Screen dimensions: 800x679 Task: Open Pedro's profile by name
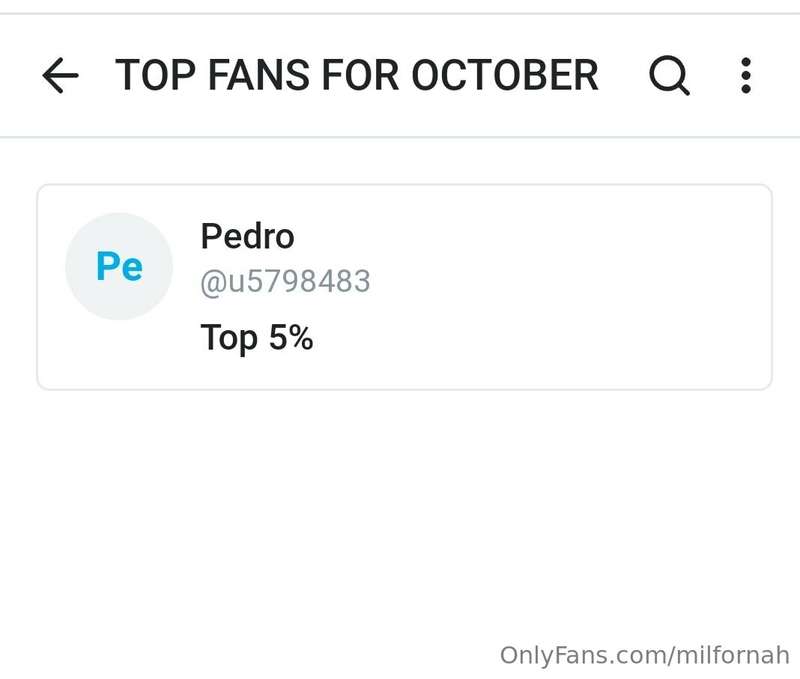(x=247, y=236)
